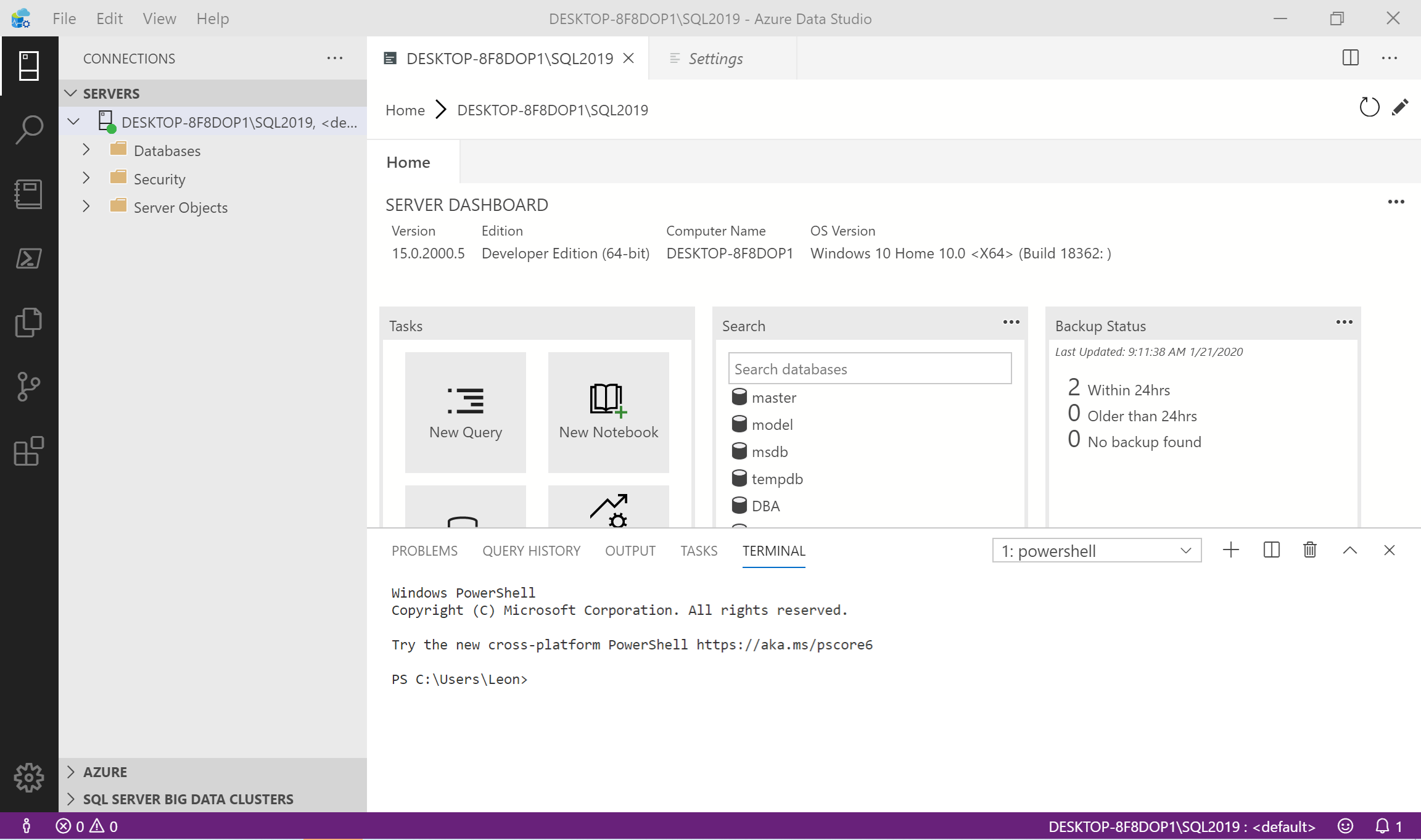This screenshot has width=1421, height=840.
Task: Switch to the QUERY HISTORY tab
Action: point(531,551)
